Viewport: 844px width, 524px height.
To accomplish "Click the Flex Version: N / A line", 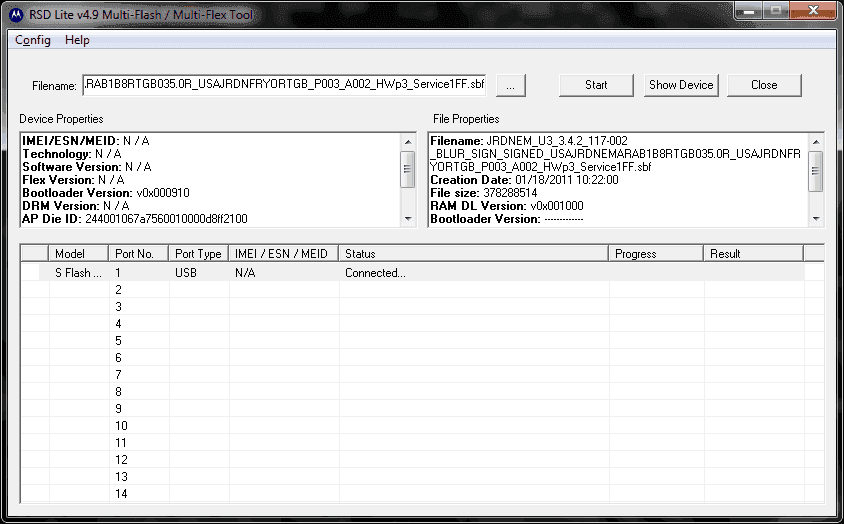I will (x=73, y=180).
